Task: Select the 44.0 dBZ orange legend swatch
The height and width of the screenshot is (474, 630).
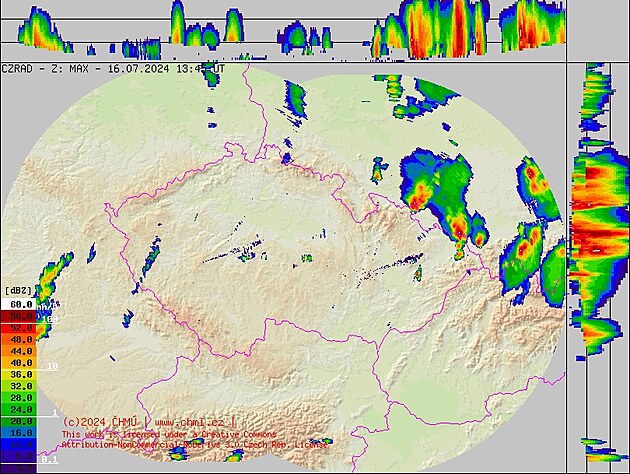Action: pos(21,351)
